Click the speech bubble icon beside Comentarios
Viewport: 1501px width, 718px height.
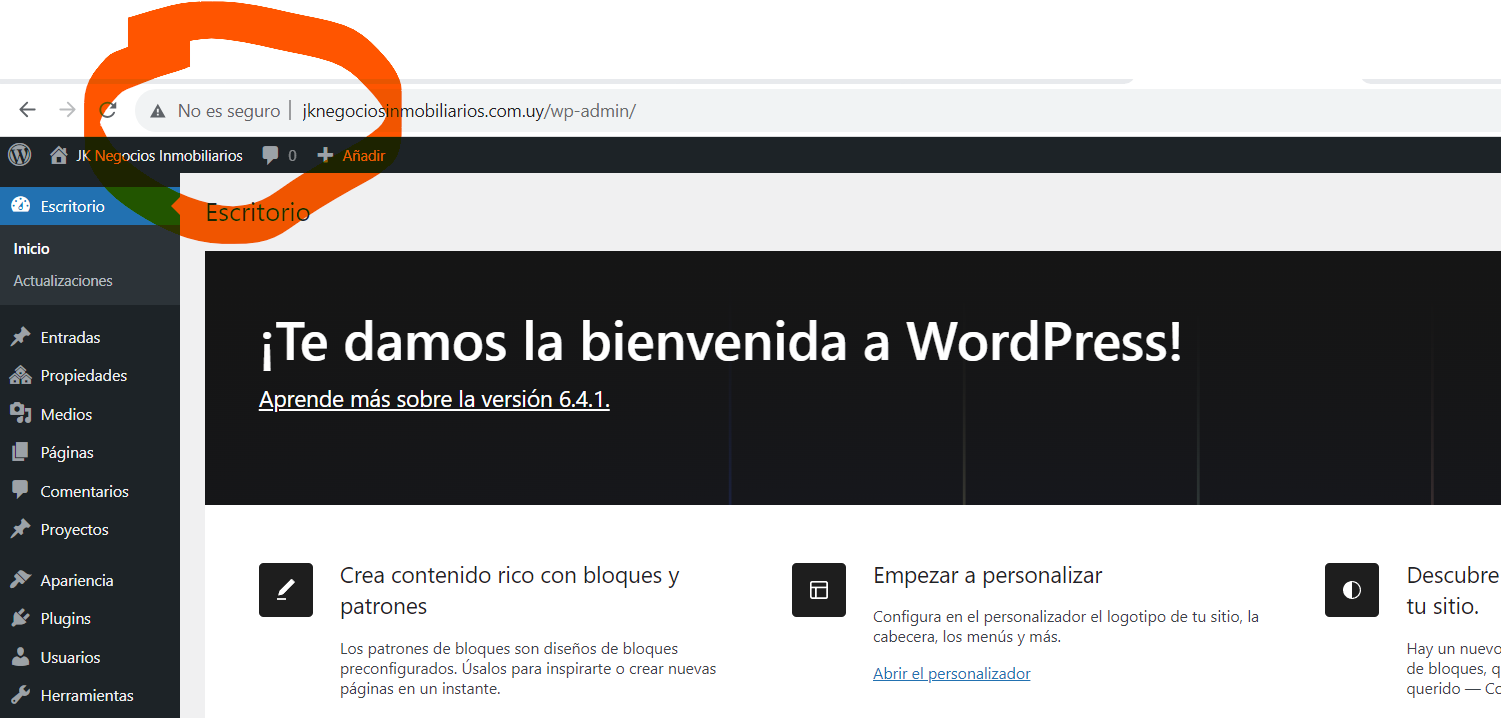pos(20,491)
